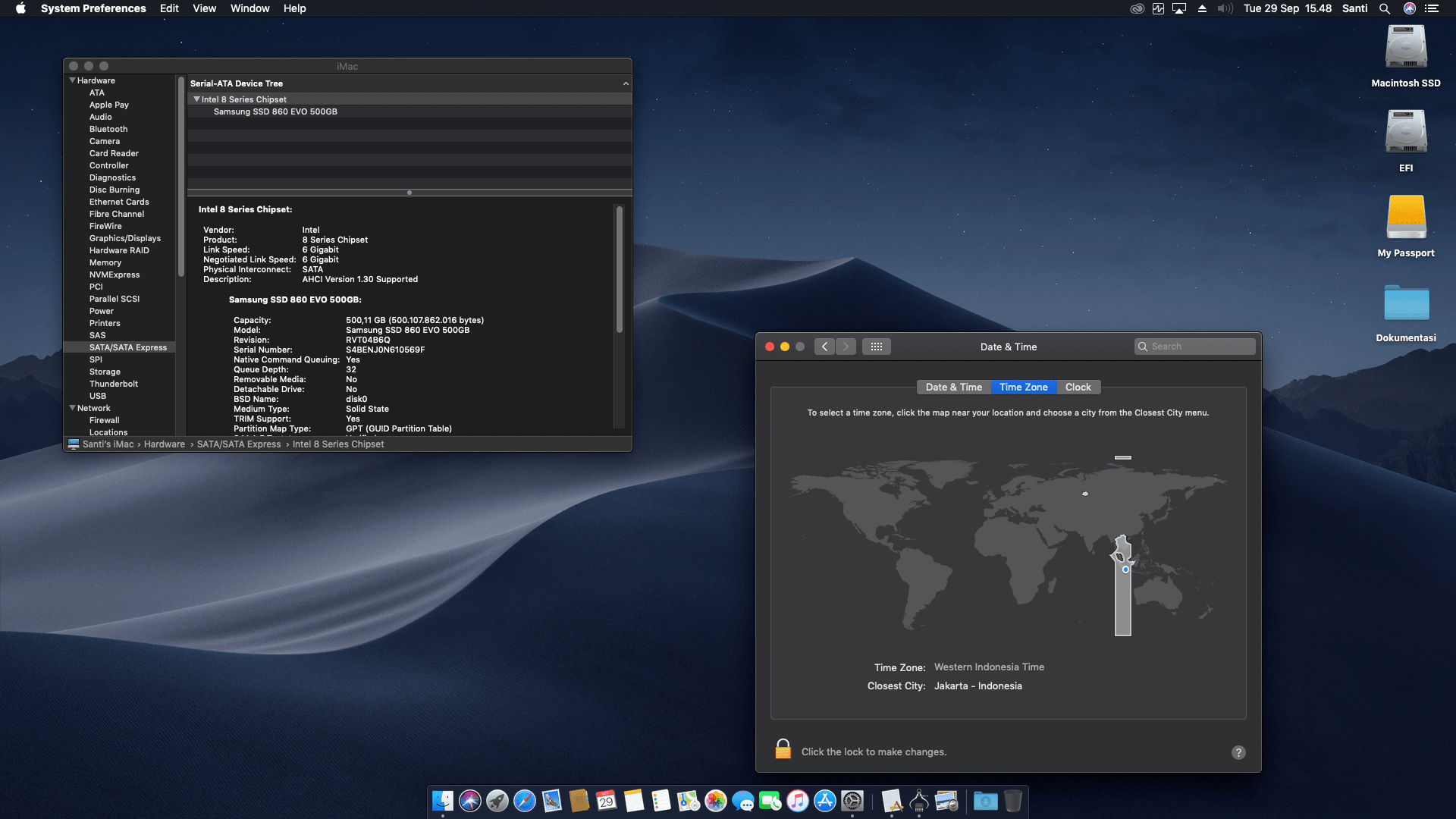Screen dimensions: 1456x819
Task: Select USB in the System Information sidebar
Action: pyautogui.click(x=99, y=396)
